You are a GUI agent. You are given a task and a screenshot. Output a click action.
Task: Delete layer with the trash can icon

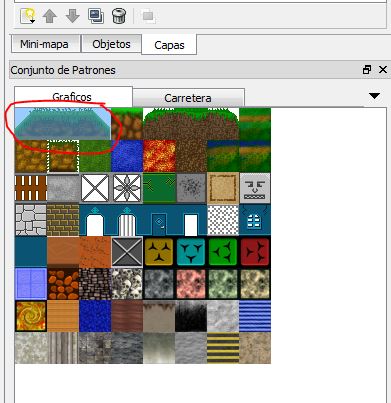pyautogui.click(x=119, y=16)
